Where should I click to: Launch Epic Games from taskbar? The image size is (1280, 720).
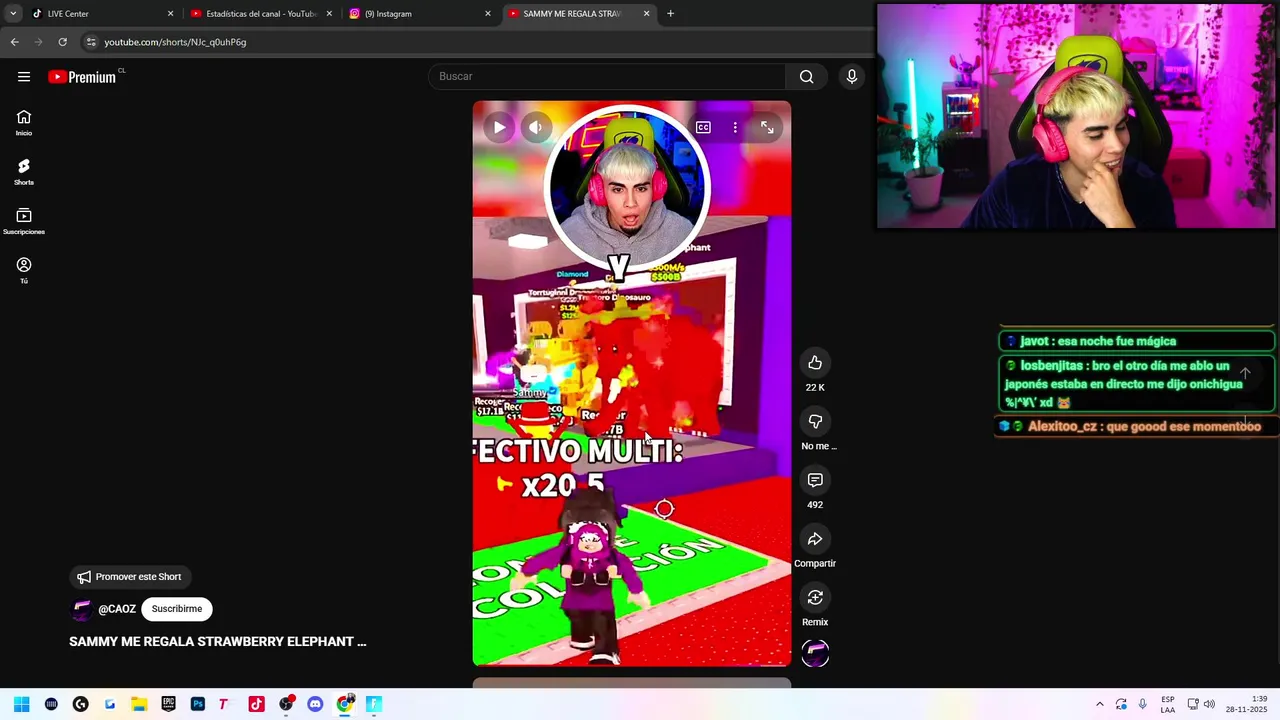[168, 704]
